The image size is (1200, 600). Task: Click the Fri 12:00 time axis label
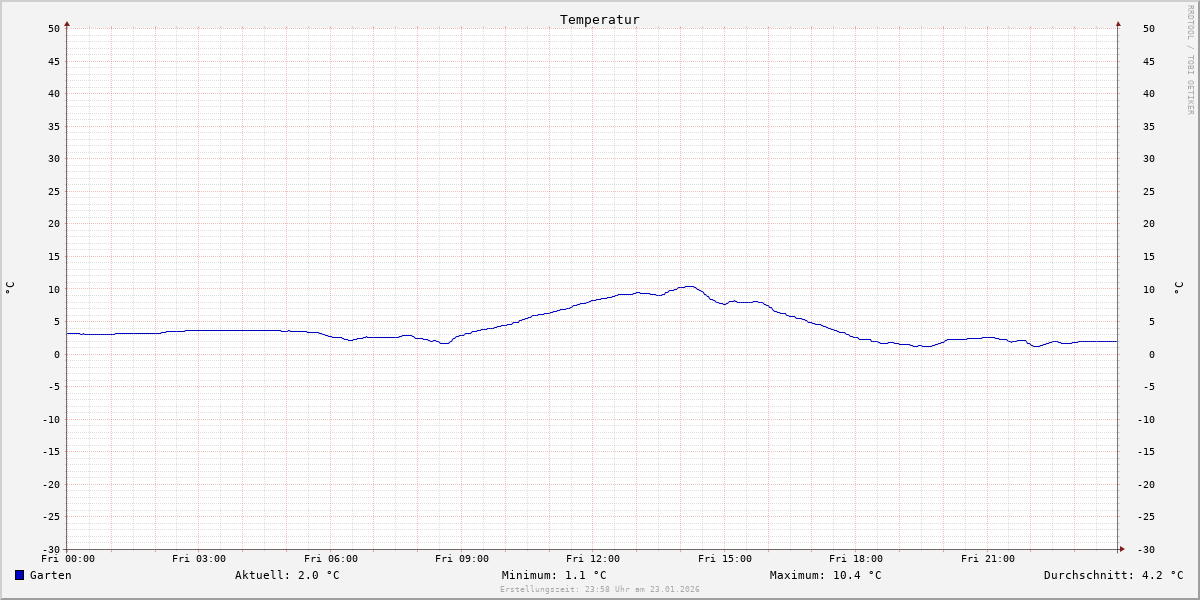pyautogui.click(x=593, y=559)
